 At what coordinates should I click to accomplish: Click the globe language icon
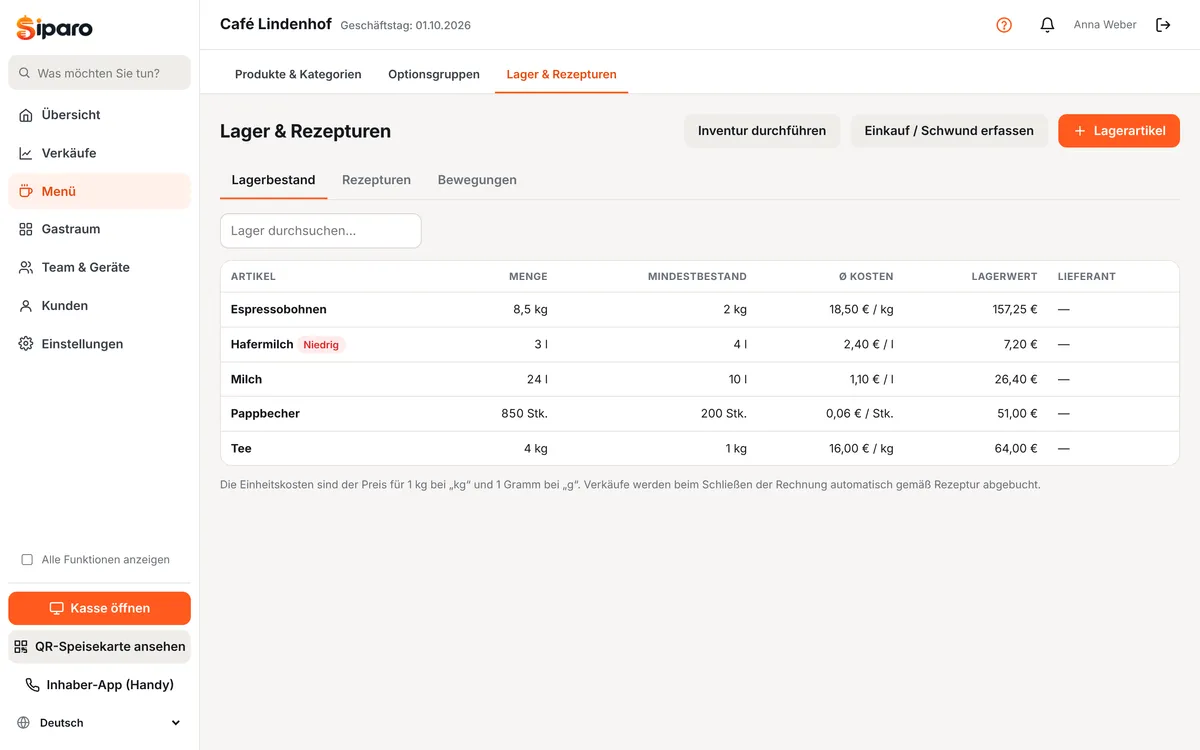24,723
